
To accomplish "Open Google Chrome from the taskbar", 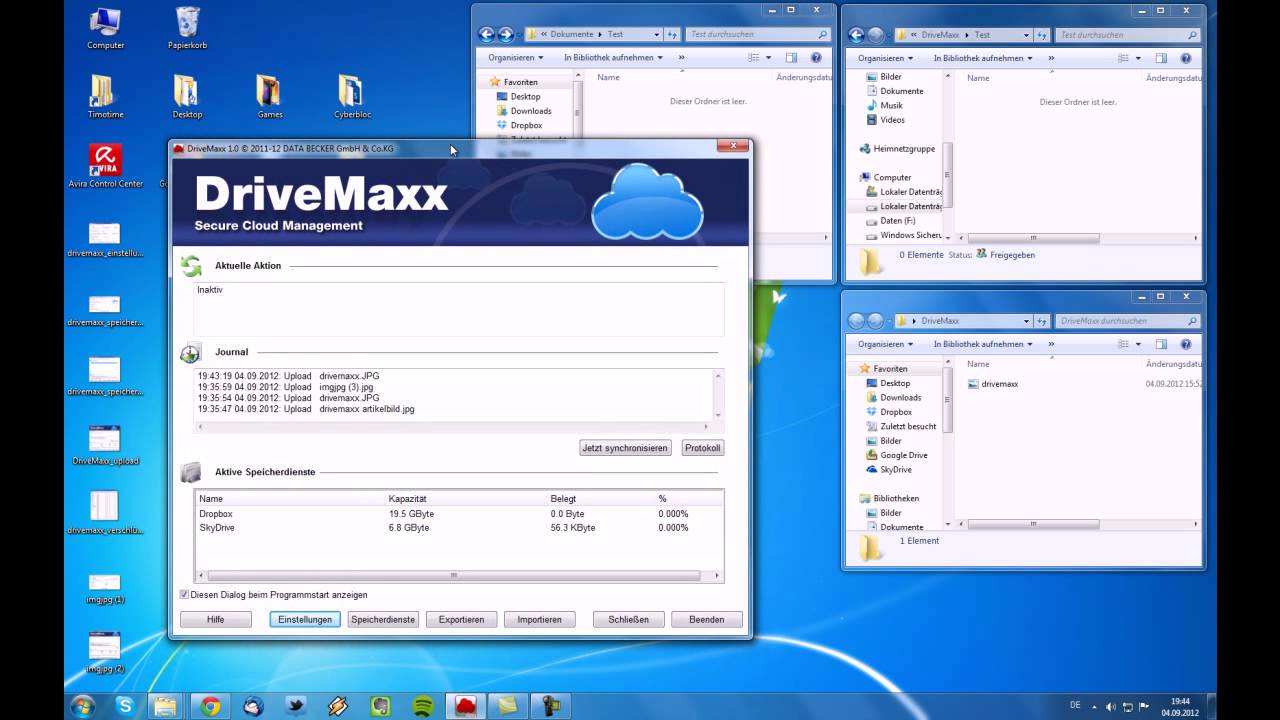I will point(210,706).
